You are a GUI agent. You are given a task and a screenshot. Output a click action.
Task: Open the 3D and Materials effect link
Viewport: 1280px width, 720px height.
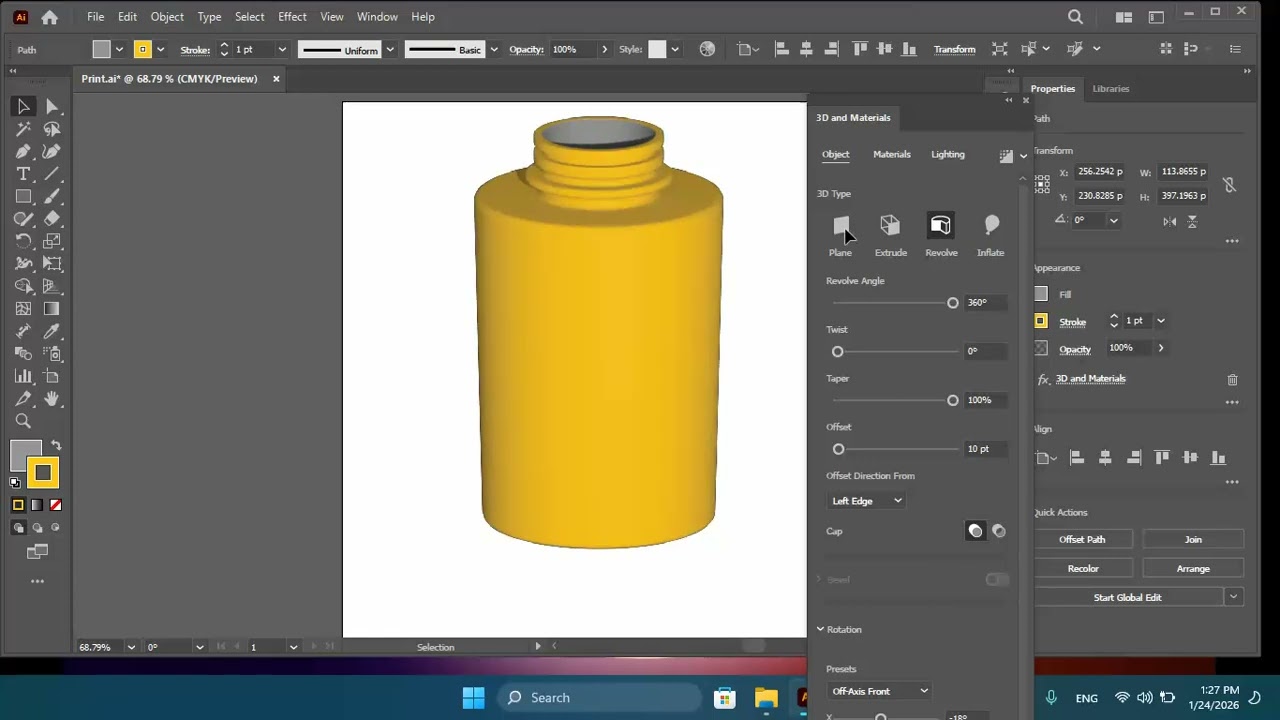pyautogui.click(x=1091, y=379)
